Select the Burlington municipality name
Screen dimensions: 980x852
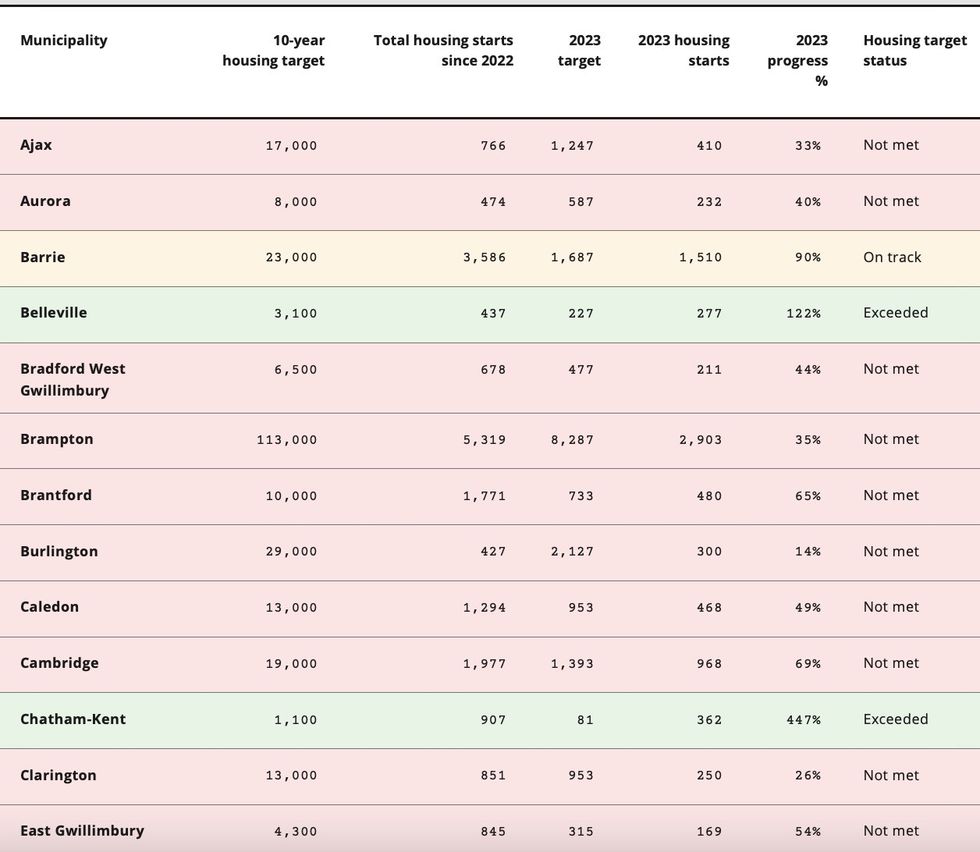click(59, 551)
